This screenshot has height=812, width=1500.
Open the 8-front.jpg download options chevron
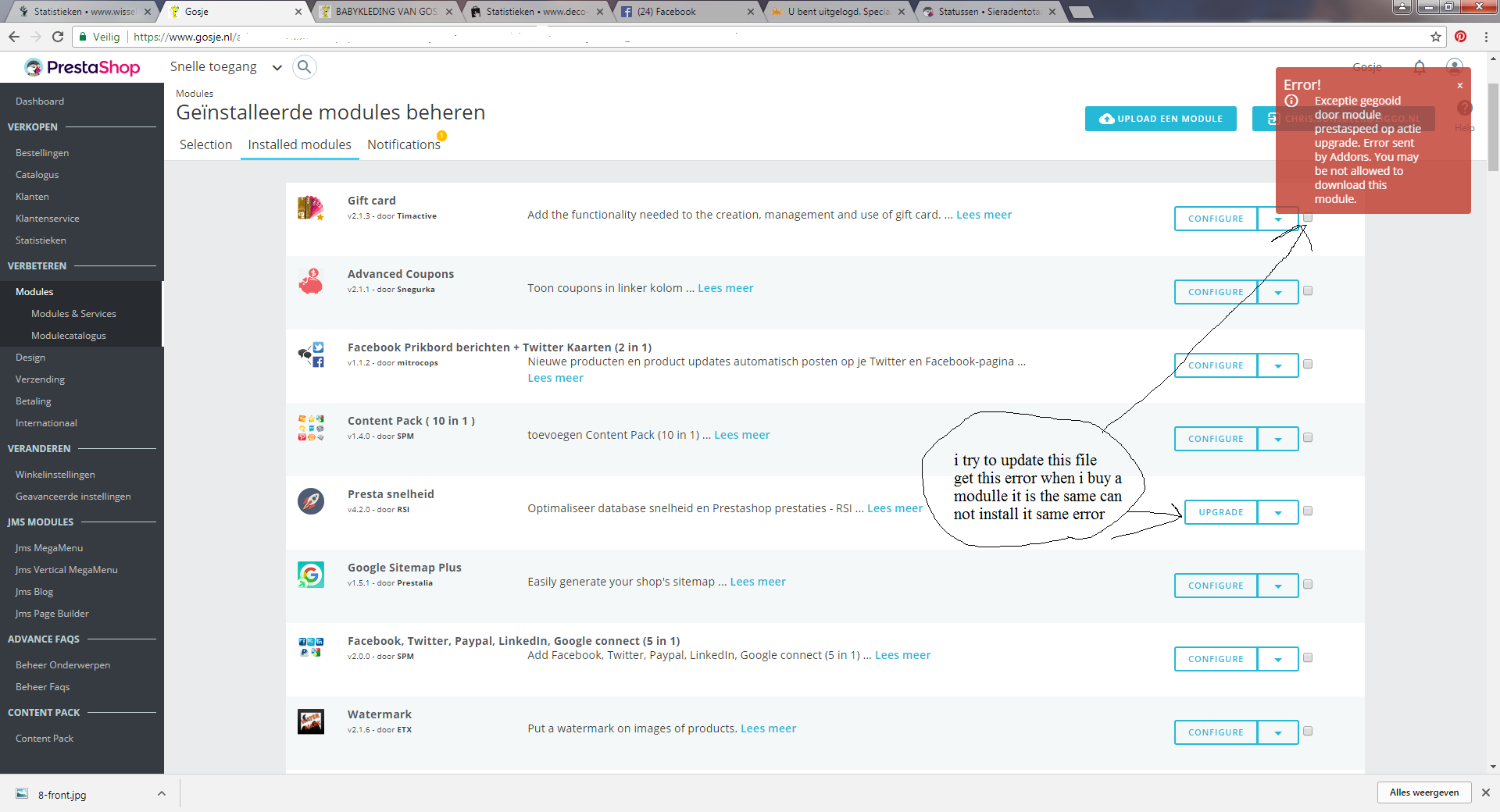pyautogui.click(x=162, y=794)
